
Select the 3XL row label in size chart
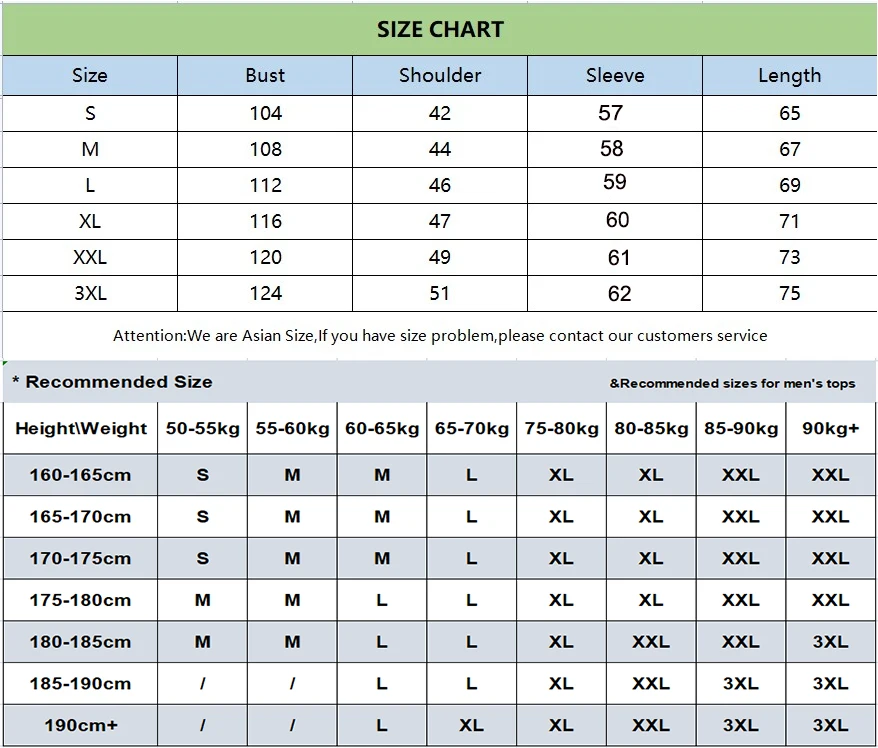point(90,293)
